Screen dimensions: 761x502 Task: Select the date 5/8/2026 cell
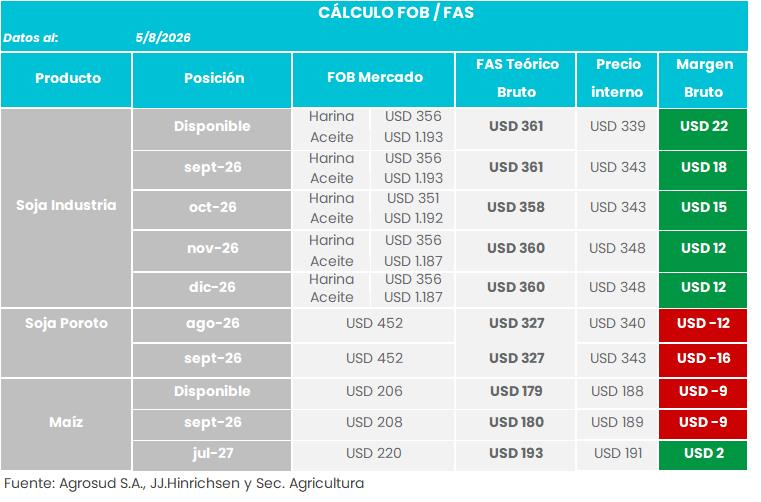coord(163,38)
